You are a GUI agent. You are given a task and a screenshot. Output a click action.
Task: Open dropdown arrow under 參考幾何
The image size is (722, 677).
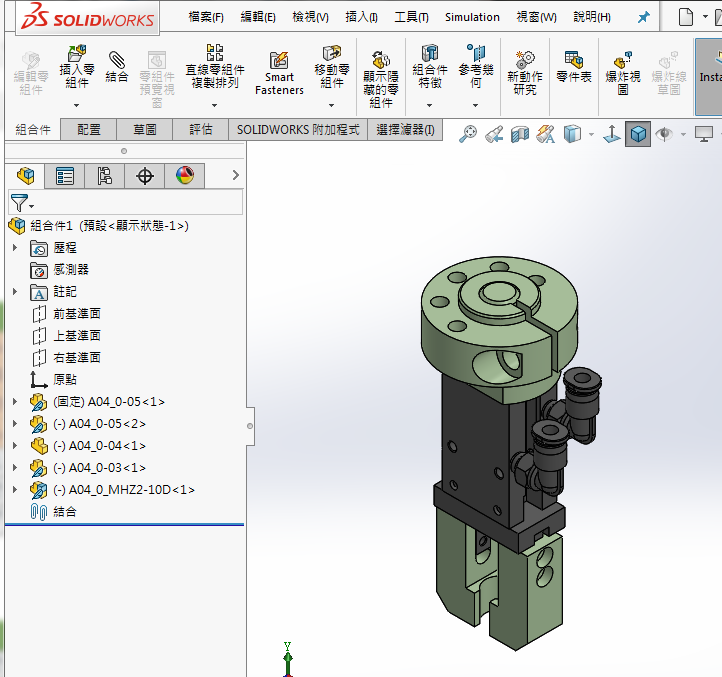(476, 105)
